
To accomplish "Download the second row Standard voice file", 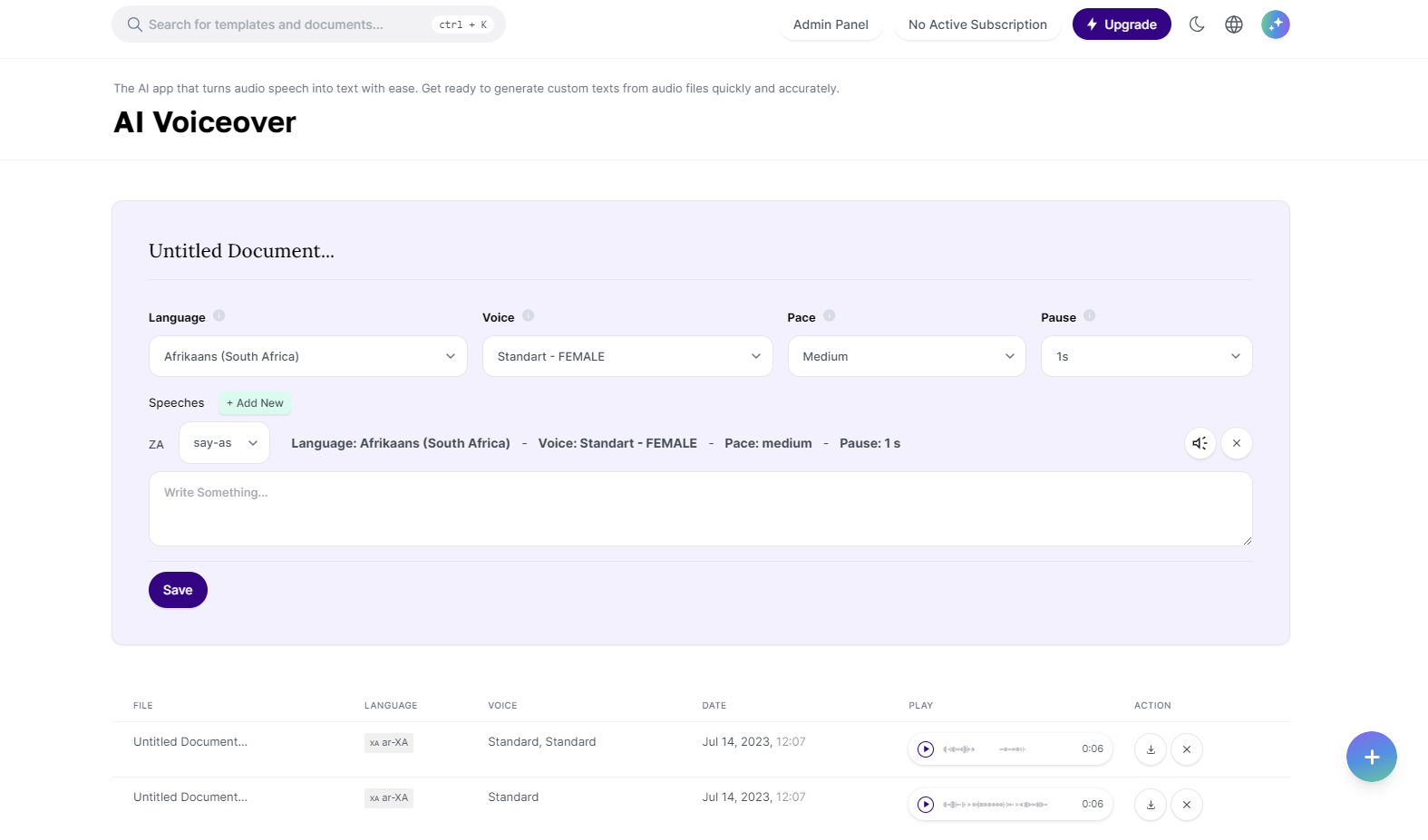I will click(1151, 805).
